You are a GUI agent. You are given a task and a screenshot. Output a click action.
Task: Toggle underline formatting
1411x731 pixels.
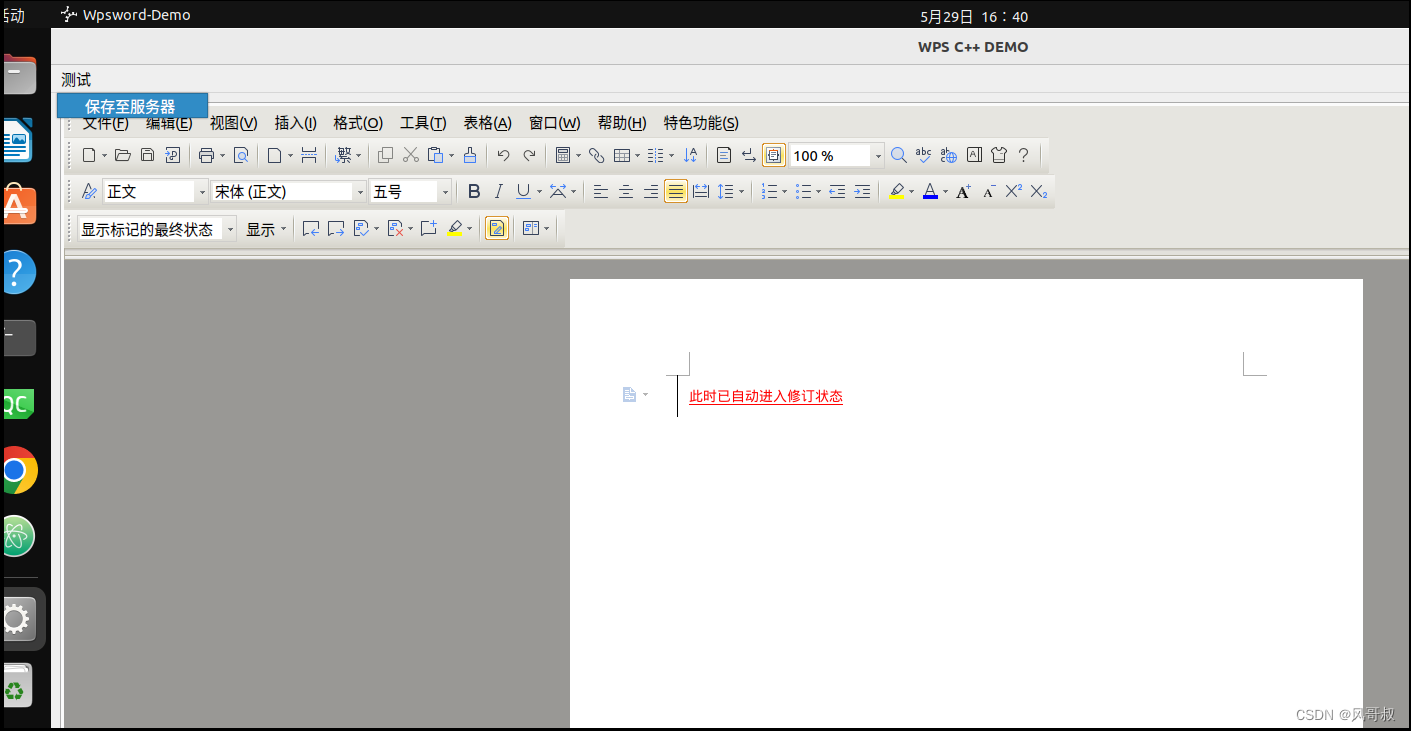(x=523, y=191)
